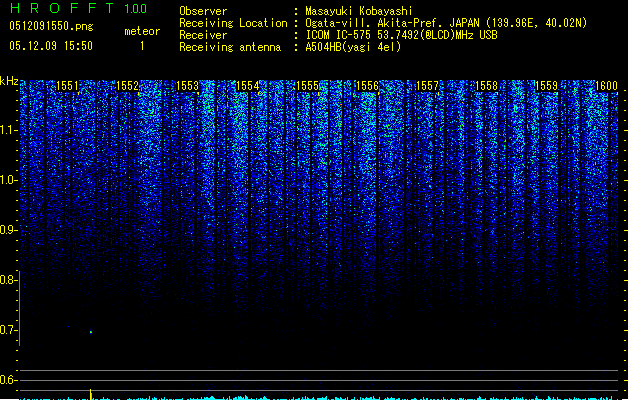
Task: Click the Ogata-vill. Akita-Pref. JAPAN location text
Action: [x=446, y=23]
